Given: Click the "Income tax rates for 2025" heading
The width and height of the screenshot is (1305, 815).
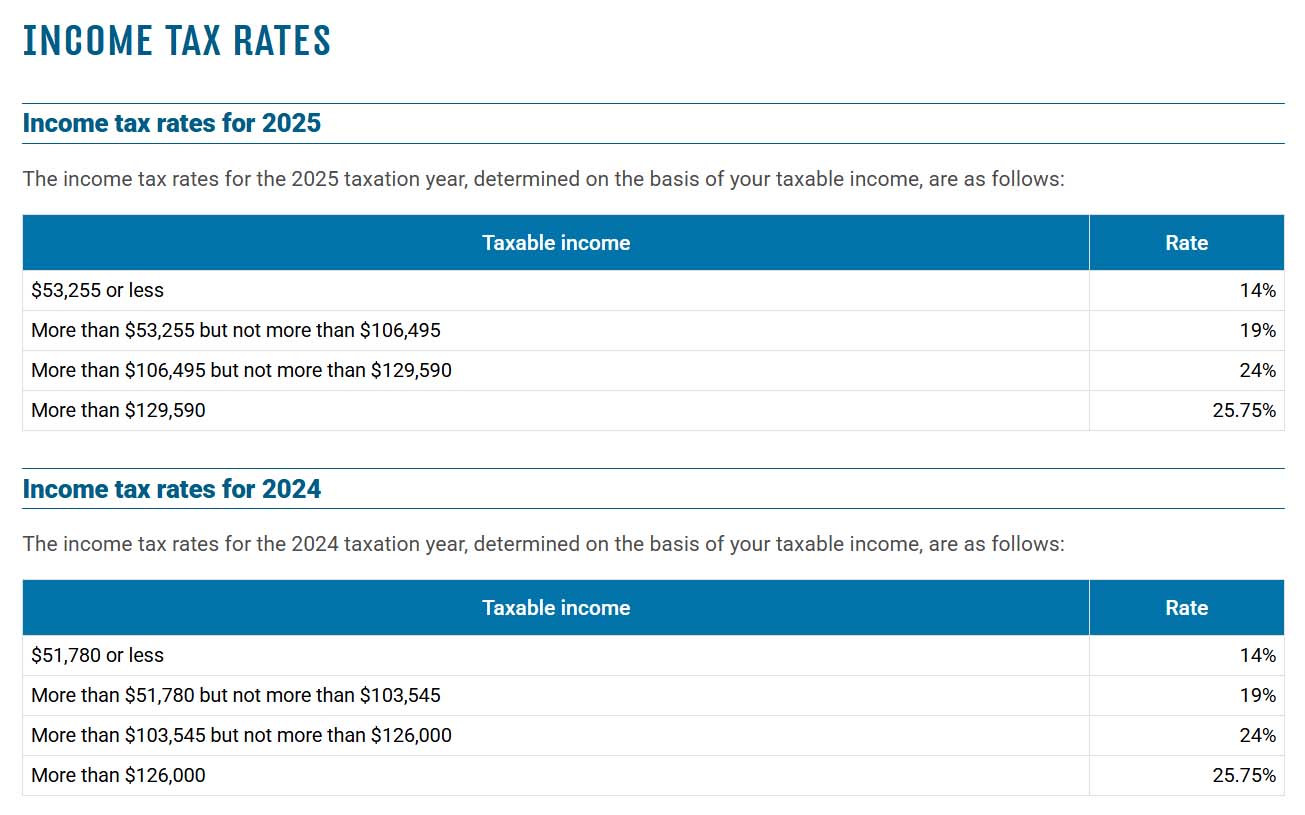Looking at the screenshot, I should [x=171, y=123].
